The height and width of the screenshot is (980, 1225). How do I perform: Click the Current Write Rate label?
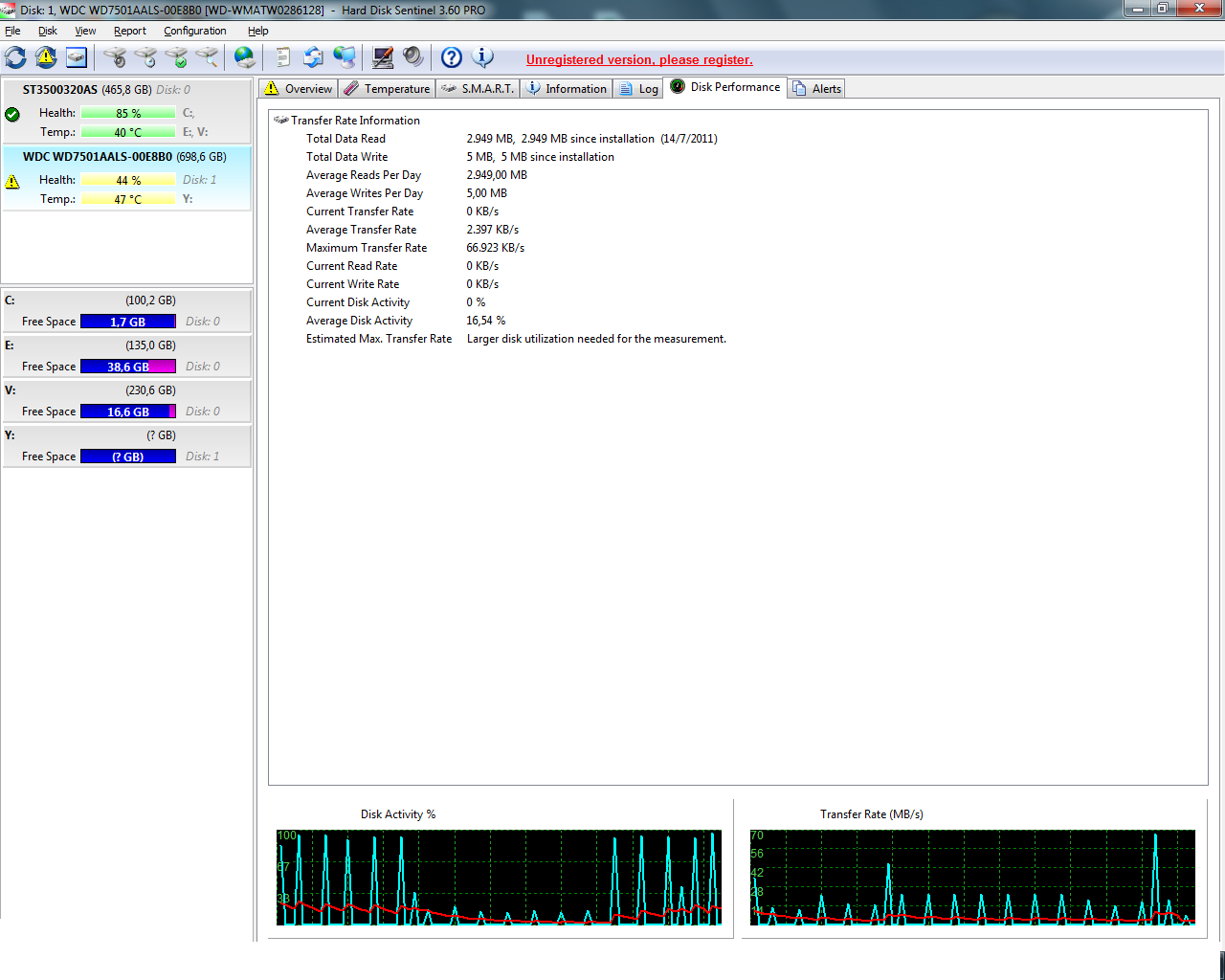[353, 284]
